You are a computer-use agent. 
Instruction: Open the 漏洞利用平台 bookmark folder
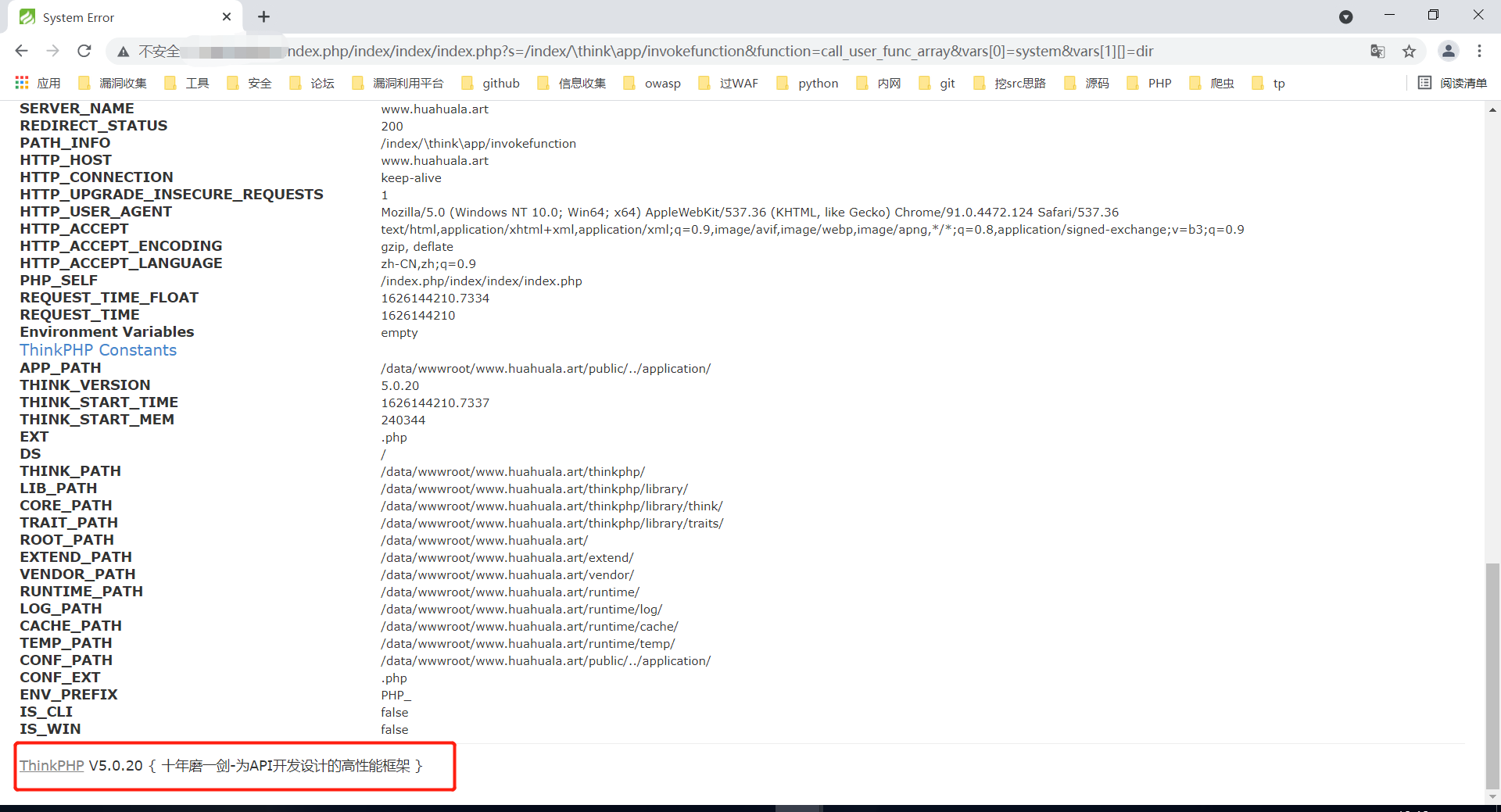(x=397, y=83)
